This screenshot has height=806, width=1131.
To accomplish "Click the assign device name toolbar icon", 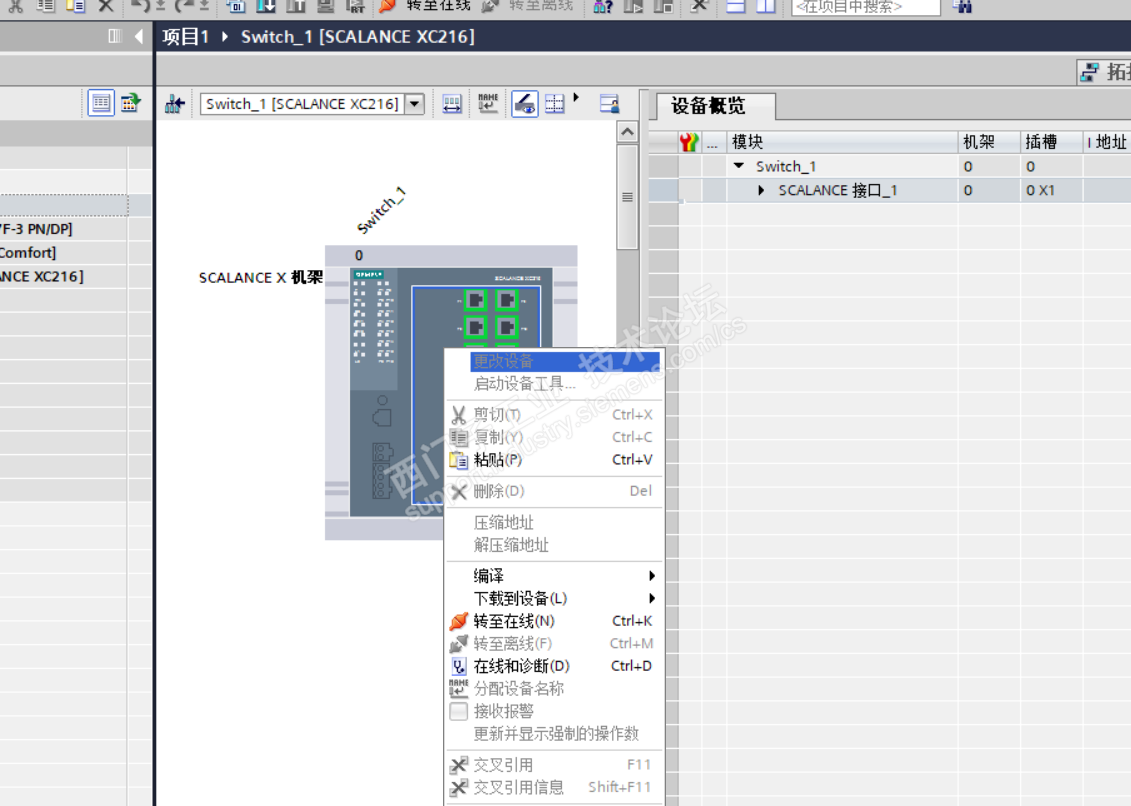I will 488,103.
